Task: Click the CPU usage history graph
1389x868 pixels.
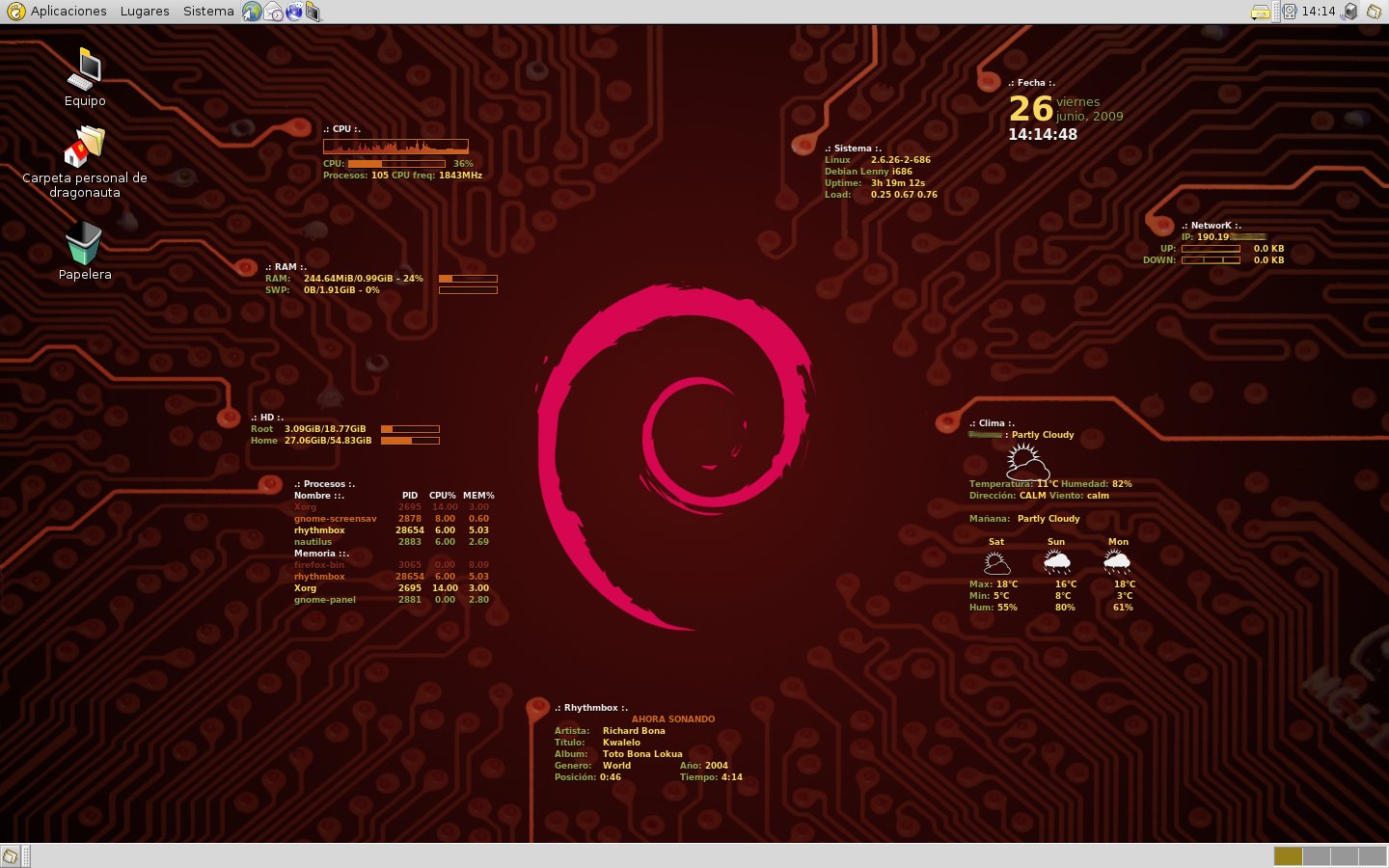Action: click(x=395, y=147)
